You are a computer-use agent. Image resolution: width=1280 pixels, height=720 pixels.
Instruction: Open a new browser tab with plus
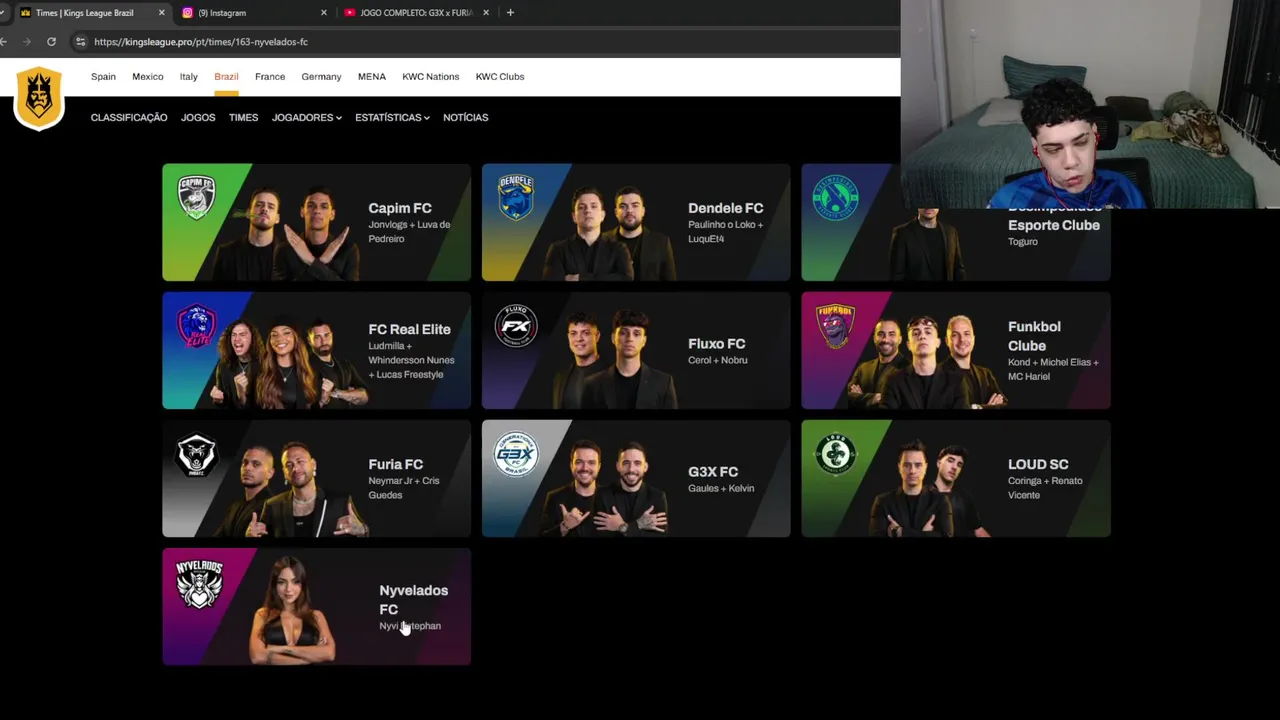pos(510,13)
